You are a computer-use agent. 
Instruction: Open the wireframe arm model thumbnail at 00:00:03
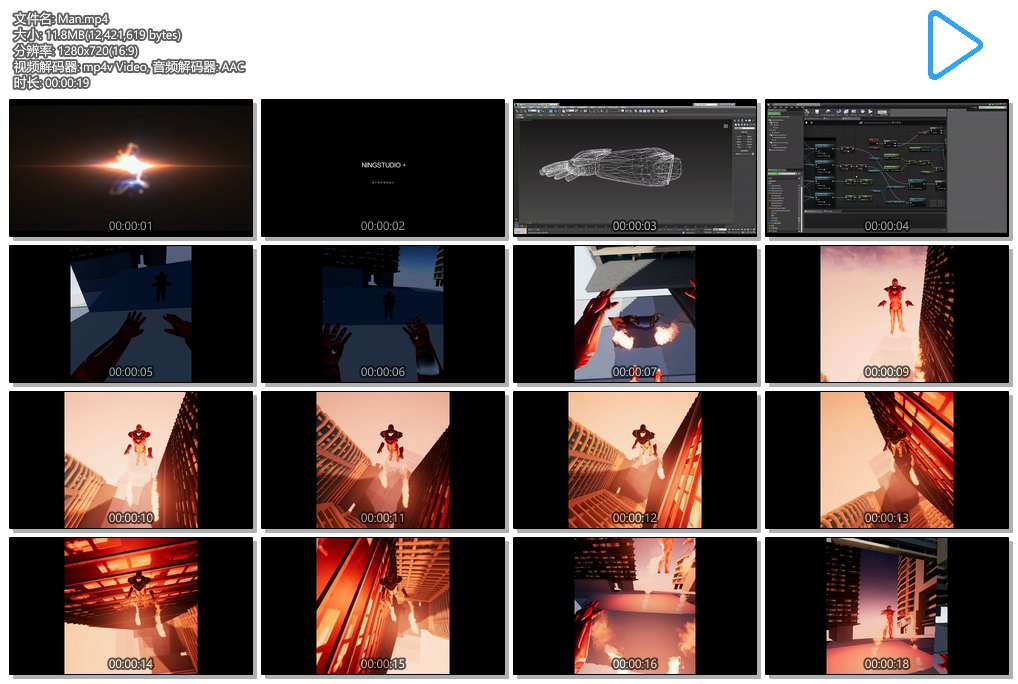635,168
